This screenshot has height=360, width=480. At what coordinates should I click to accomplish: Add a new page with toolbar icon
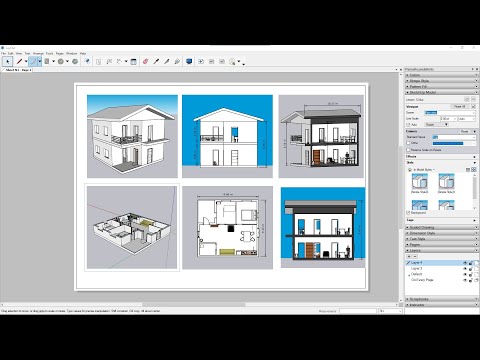coord(201,61)
